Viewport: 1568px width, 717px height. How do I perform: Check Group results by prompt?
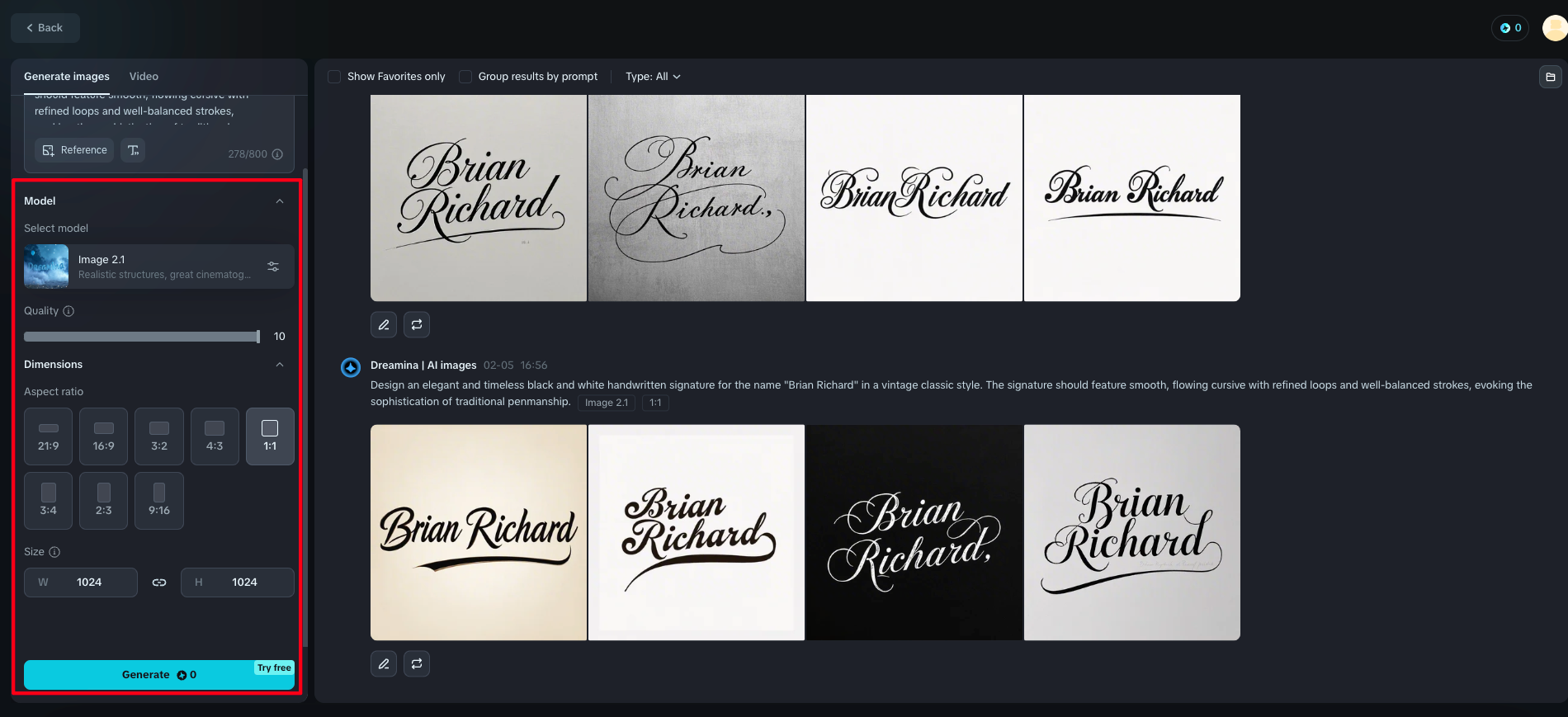465,77
